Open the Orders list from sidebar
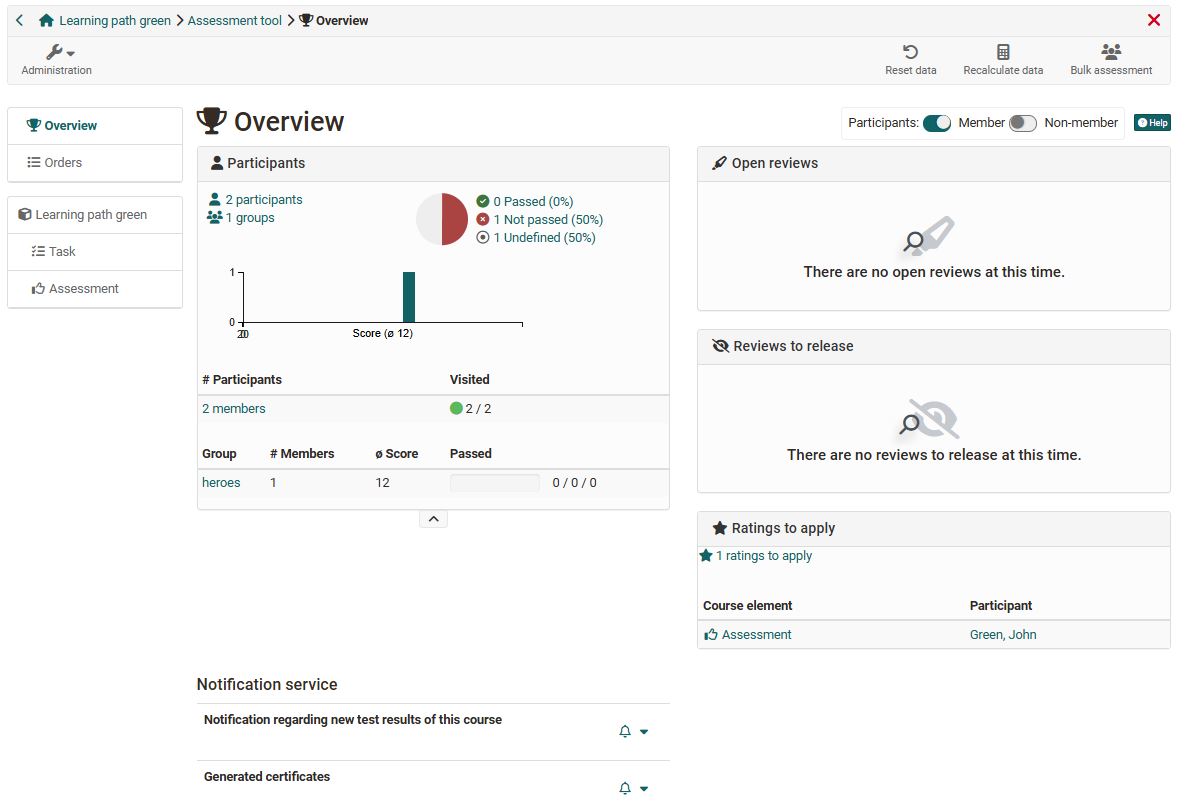The width and height of the screenshot is (1194, 812). coord(64,162)
